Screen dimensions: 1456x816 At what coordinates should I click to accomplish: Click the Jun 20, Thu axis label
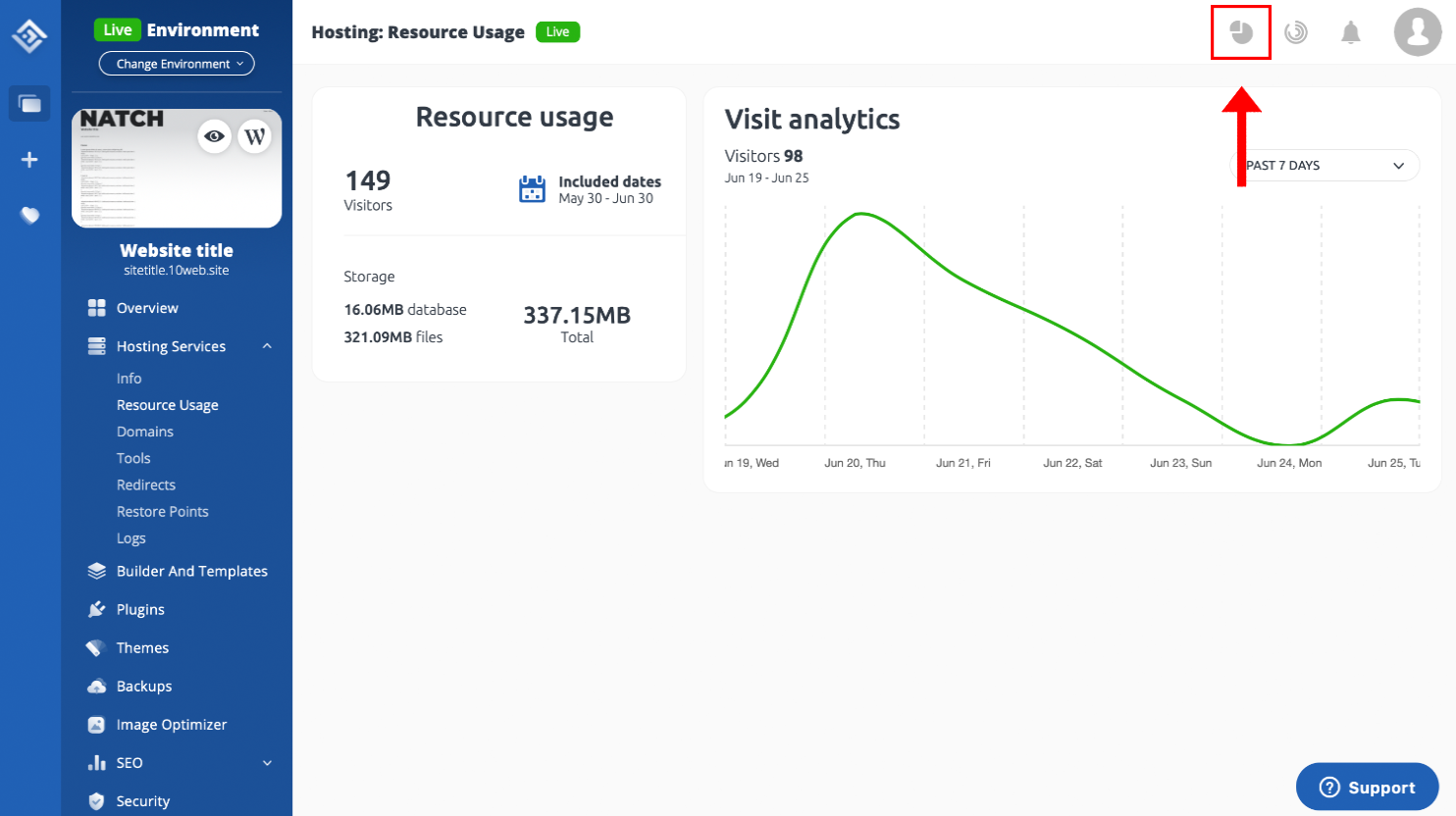click(x=855, y=463)
